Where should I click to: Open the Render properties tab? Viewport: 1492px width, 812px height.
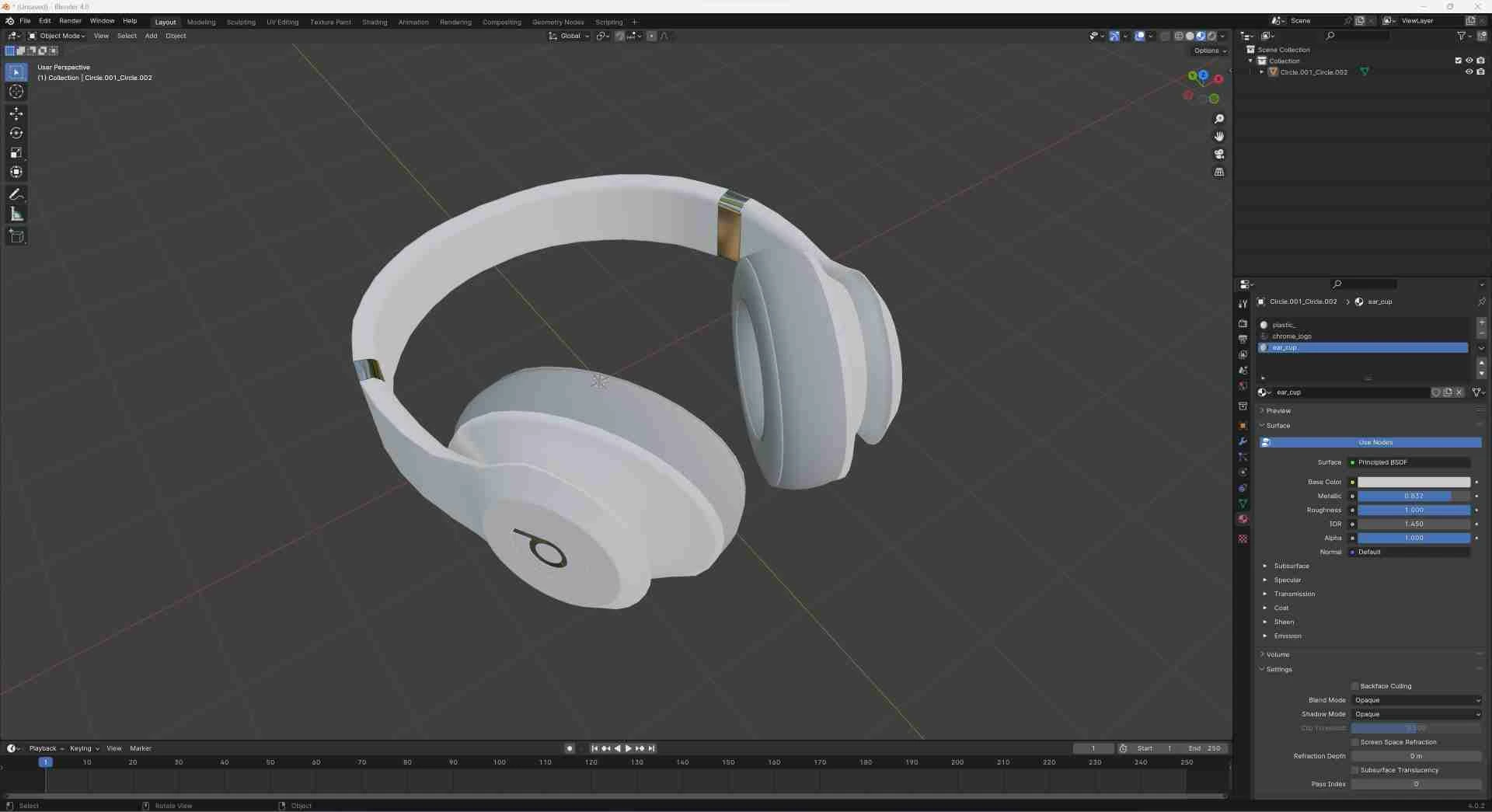(x=1243, y=323)
